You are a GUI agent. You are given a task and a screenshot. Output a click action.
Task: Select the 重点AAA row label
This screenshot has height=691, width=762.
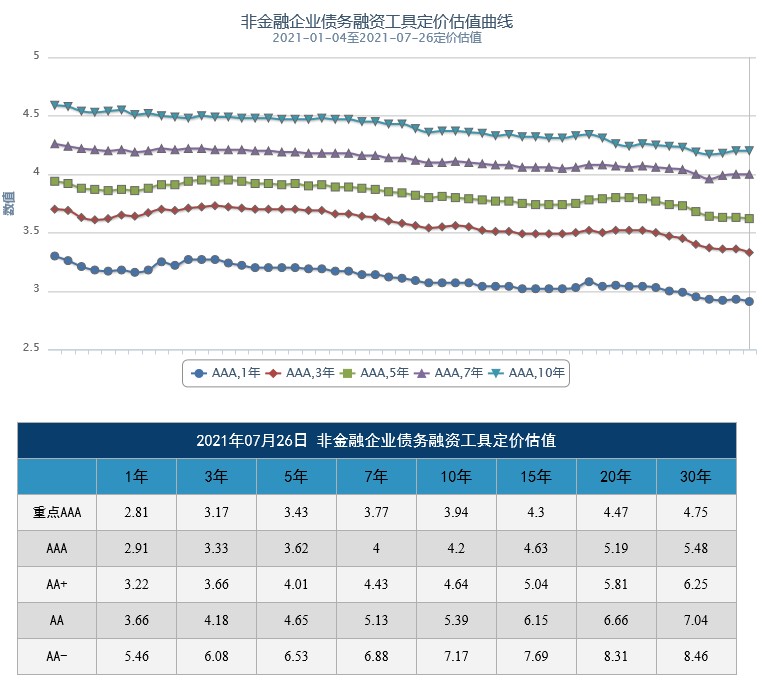[57, 512]
